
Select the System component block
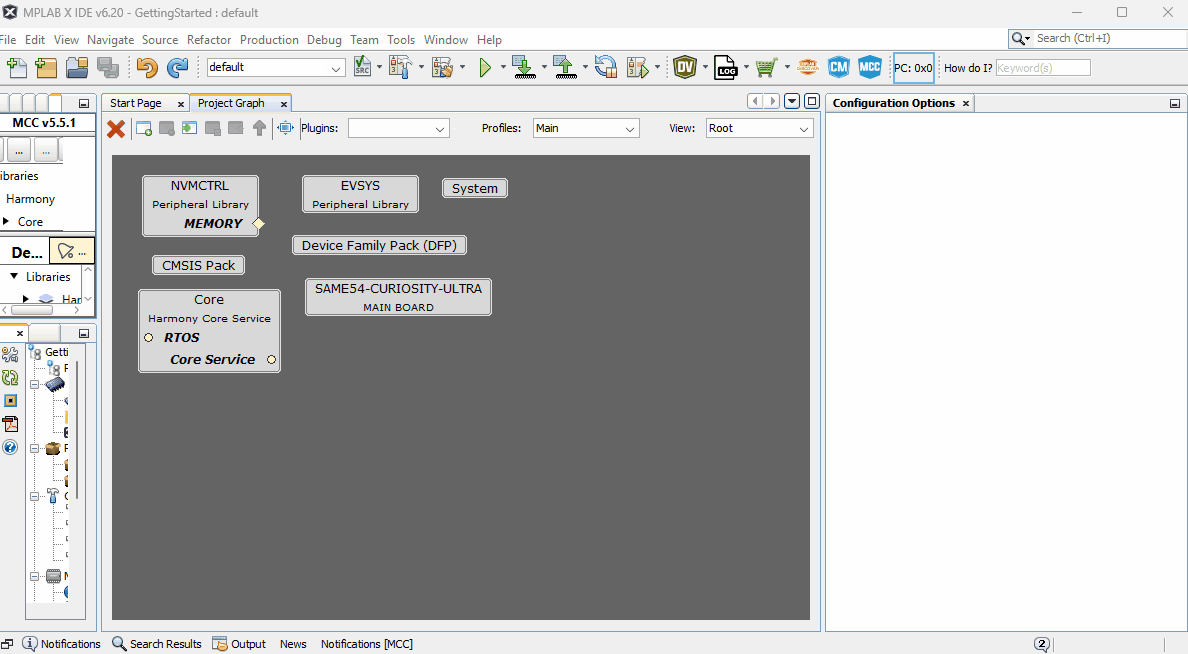[474, 188]
